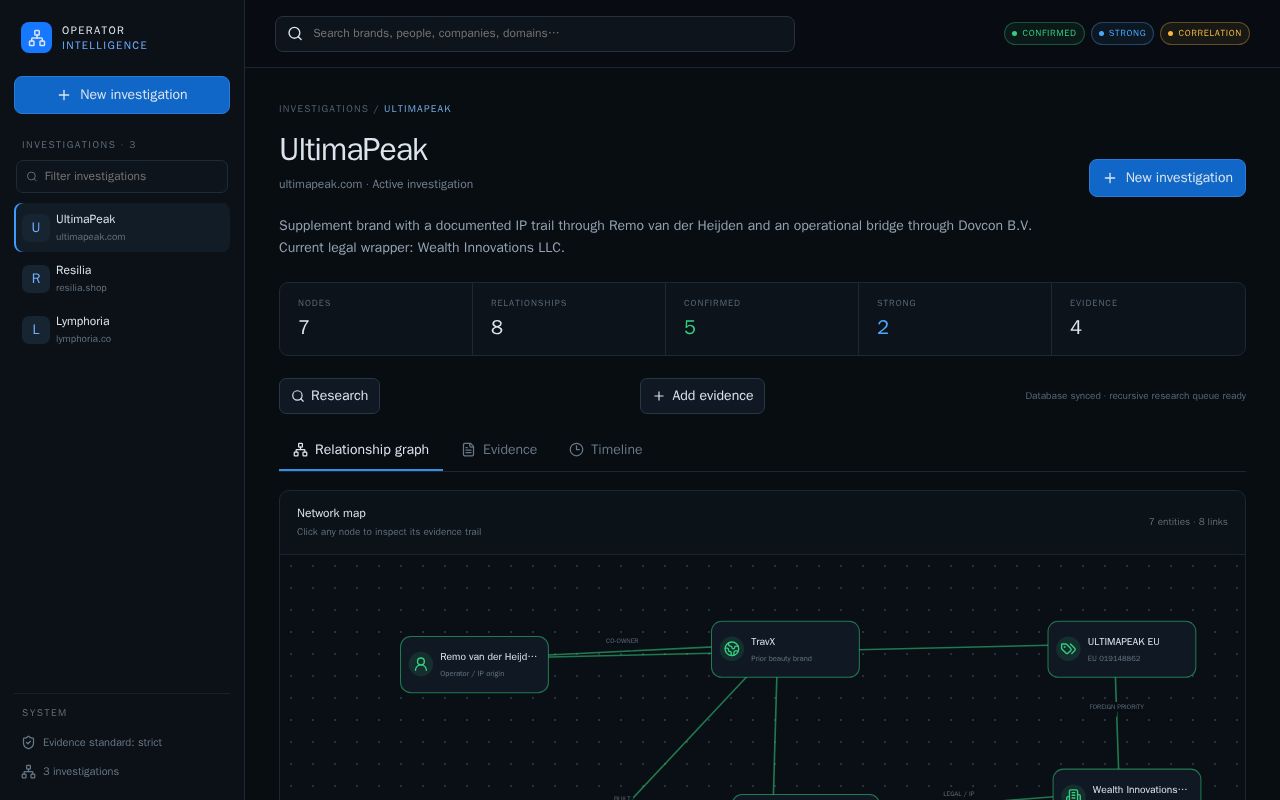Viewport: 1280px width, 800px height.
Task: Focus the search brands, people, companies field
Action: pos(535,34)
